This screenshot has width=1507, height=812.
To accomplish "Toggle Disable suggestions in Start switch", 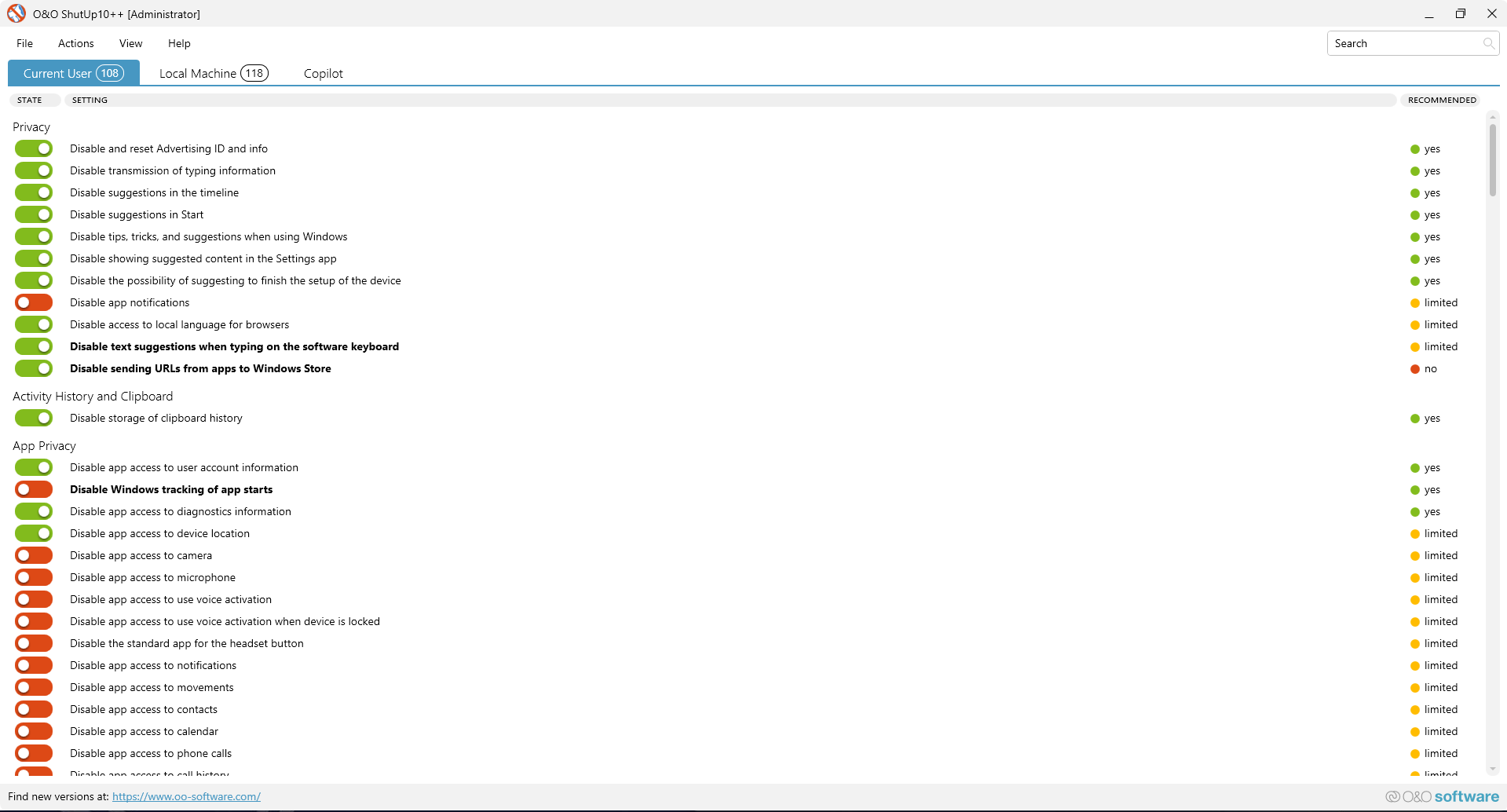I will [x=34, y=214].
